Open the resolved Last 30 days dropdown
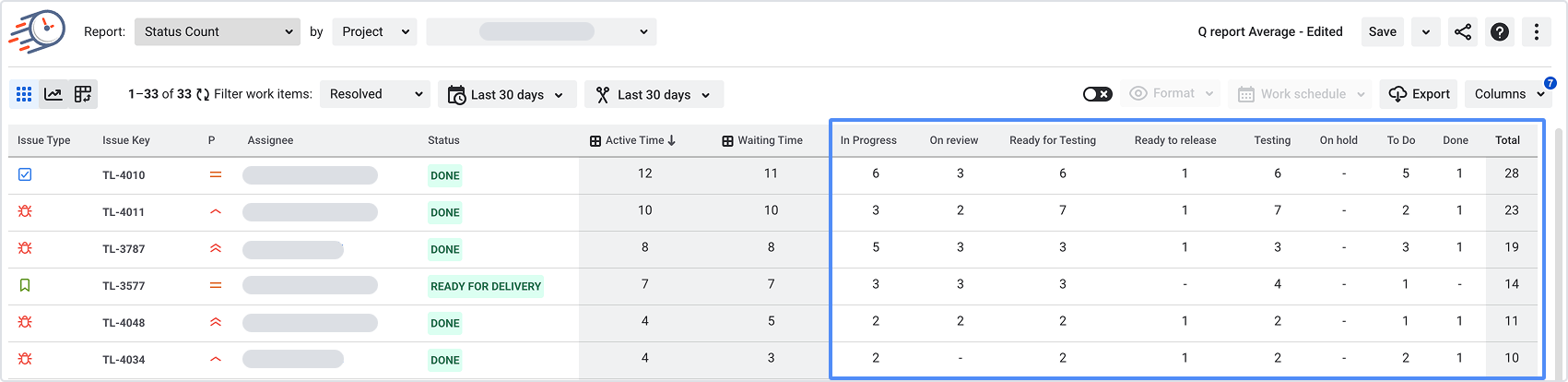This screenshot has width=1568, height=382. click(x=654, y=94)
